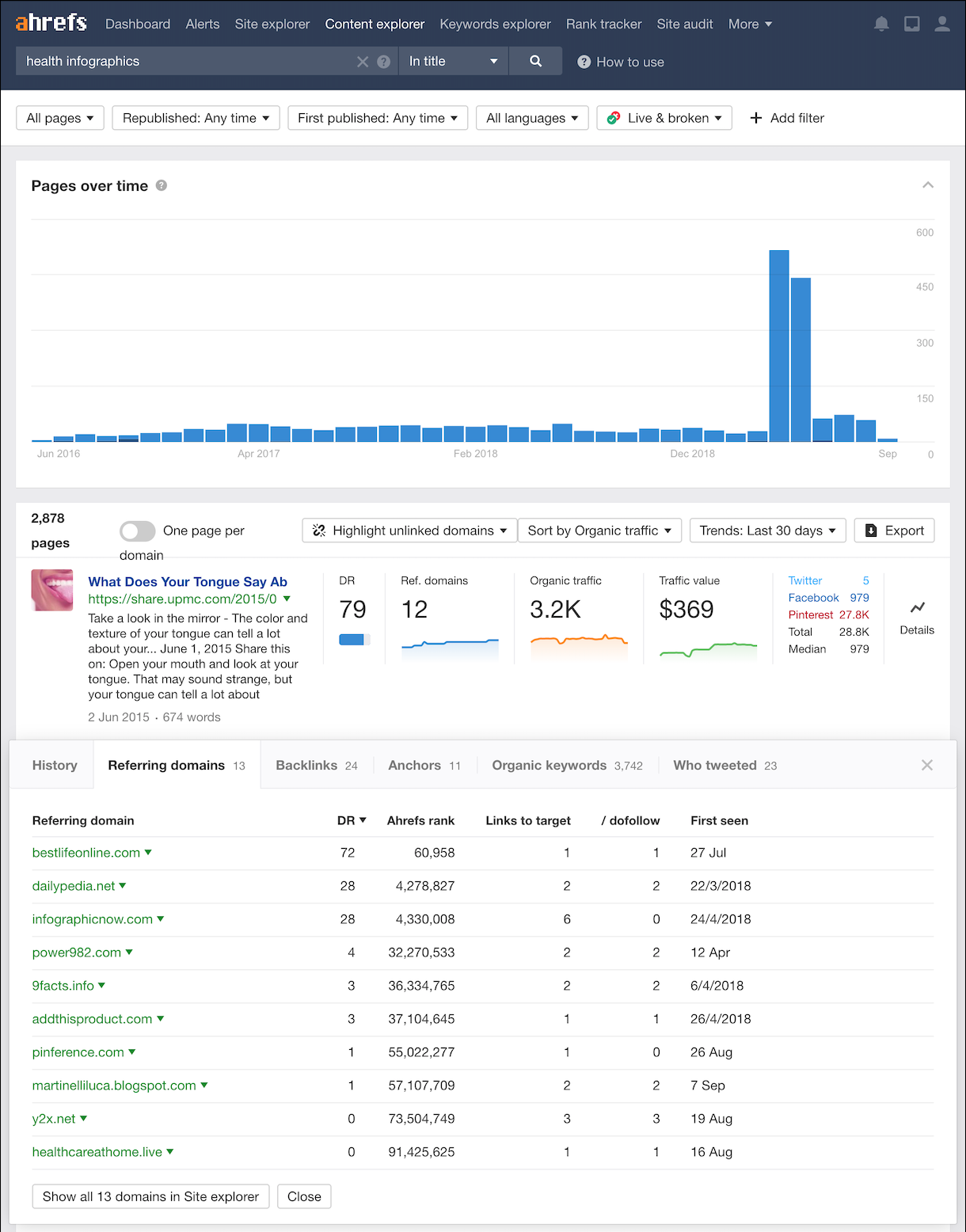Switch to the History tab

point(55,765)
